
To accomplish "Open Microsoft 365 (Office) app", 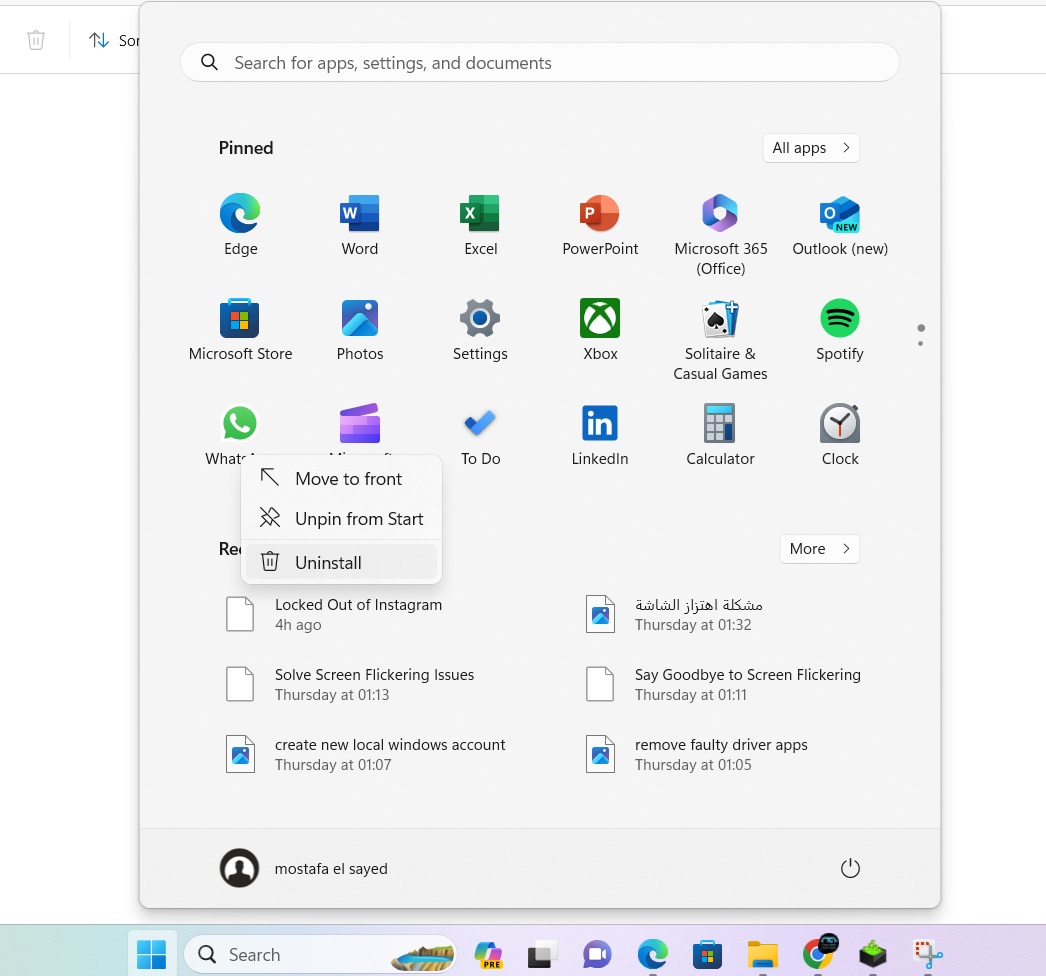I will pyautogui.click(x=720, y=235).
